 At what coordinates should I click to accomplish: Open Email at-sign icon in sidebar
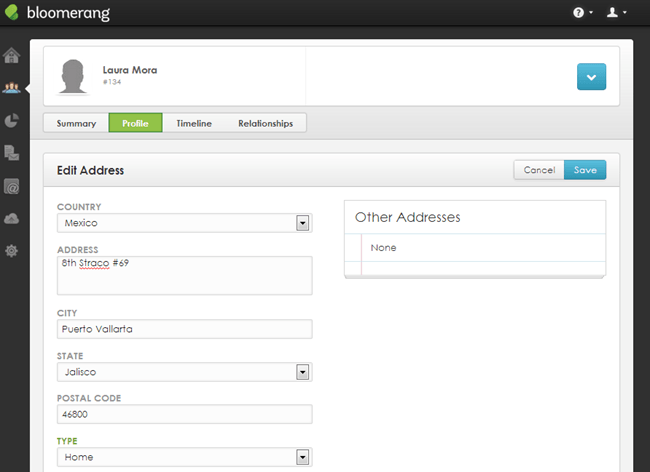12,186
